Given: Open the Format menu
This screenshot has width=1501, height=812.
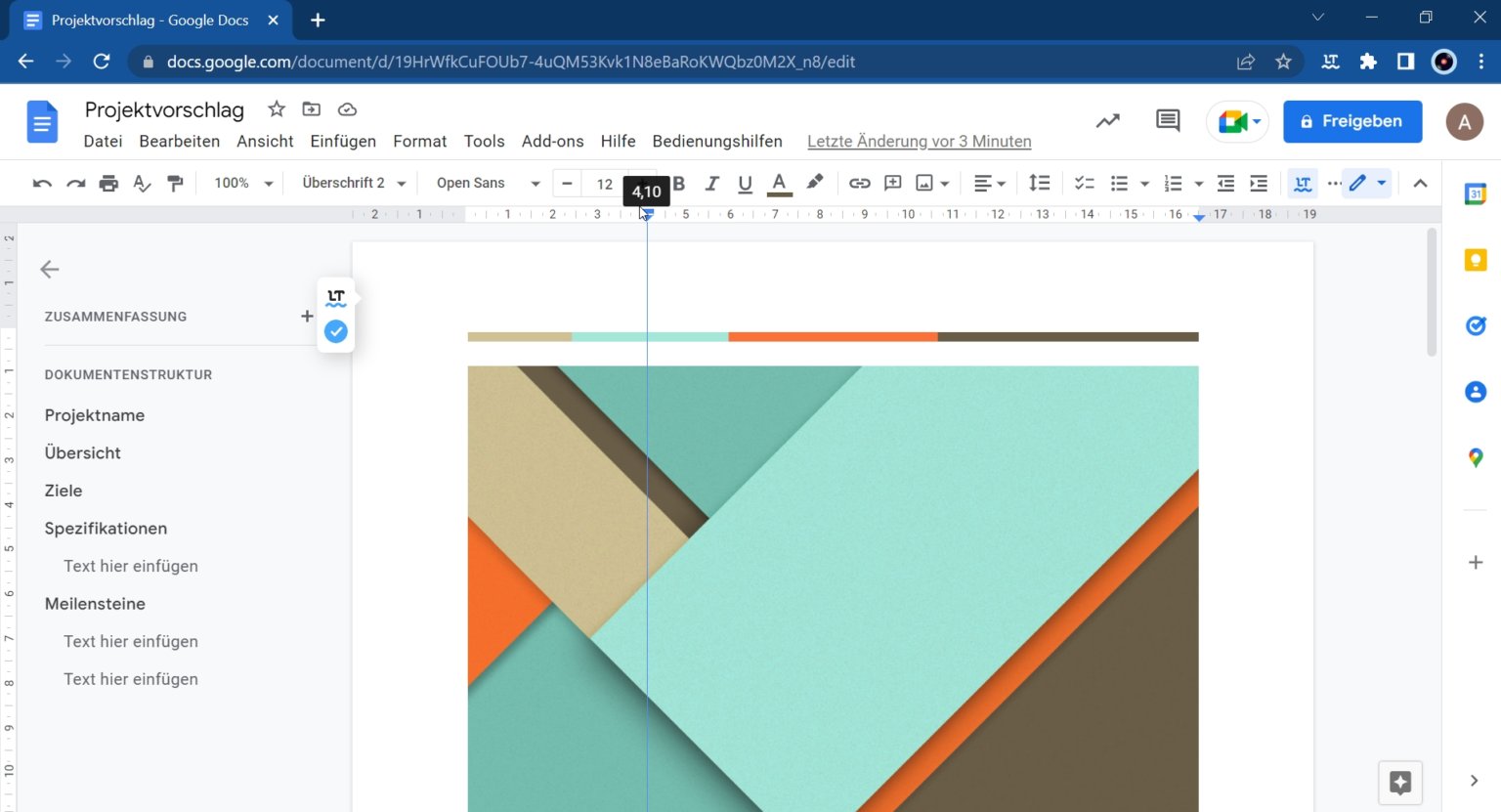Looking at the screenshot, I should point(419,141).
